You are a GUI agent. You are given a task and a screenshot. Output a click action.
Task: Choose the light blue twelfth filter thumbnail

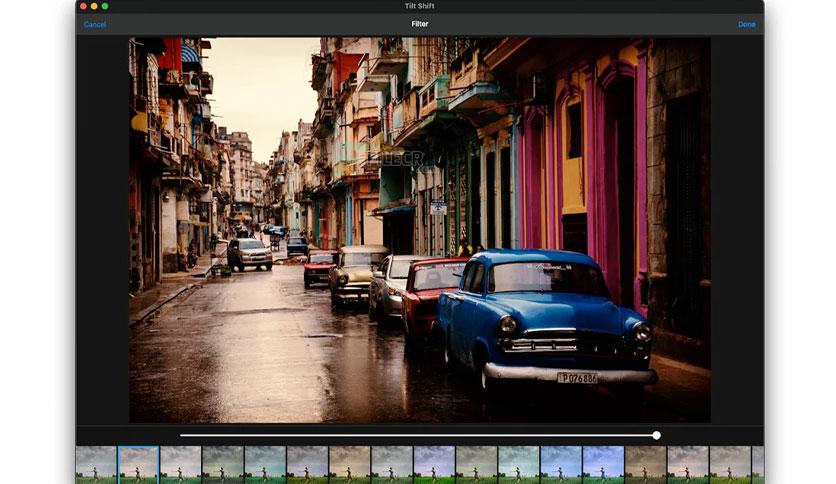561,465
